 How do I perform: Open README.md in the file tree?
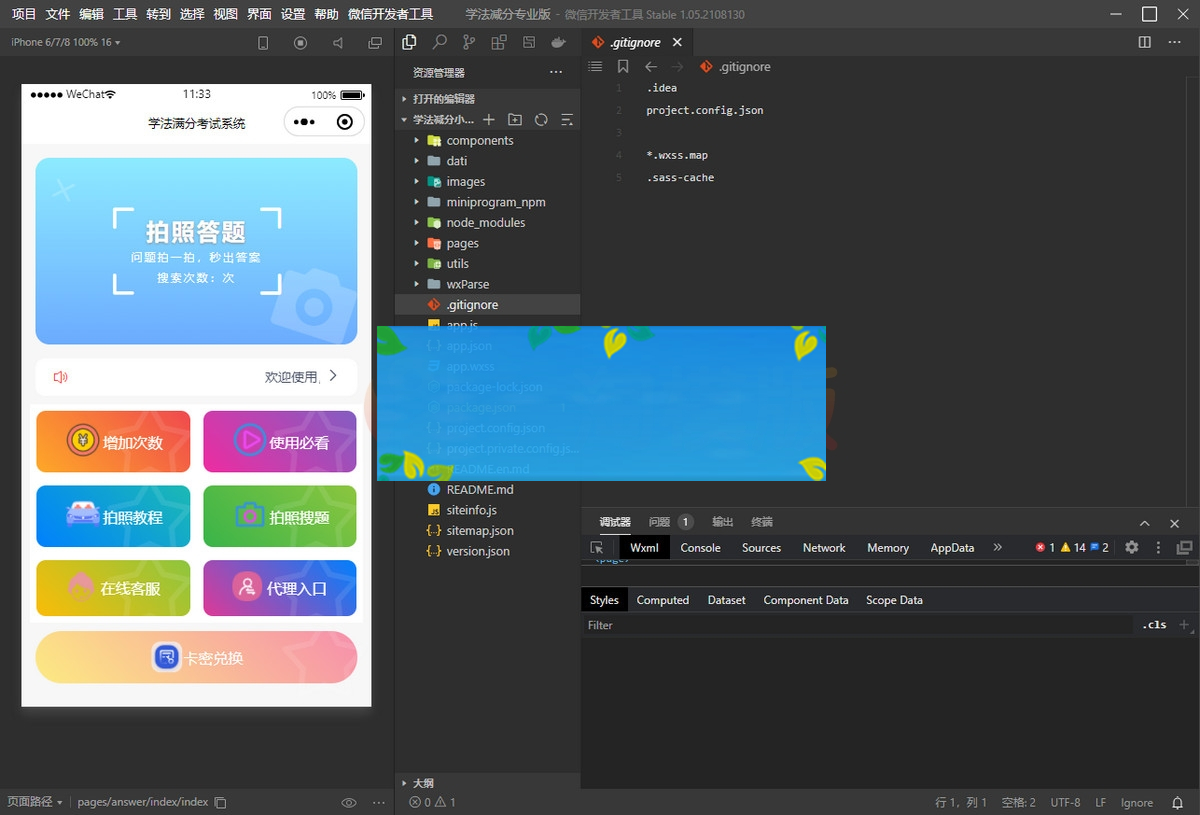[479, 490]
